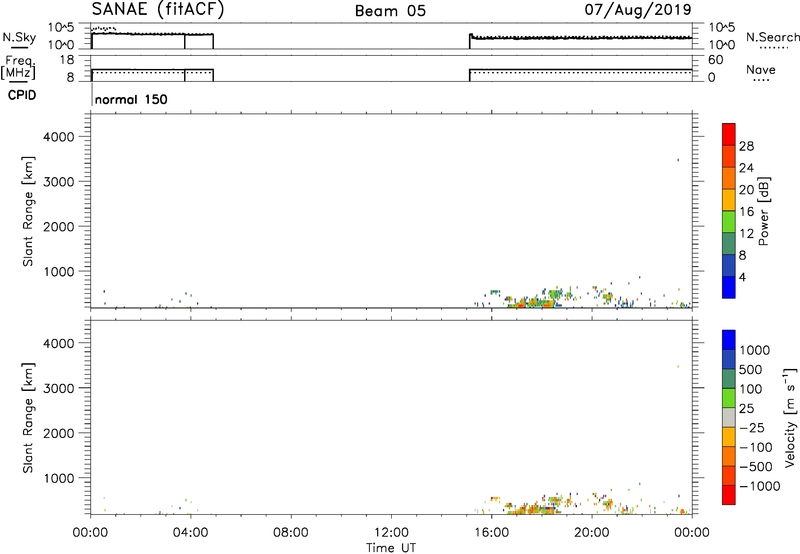
Task: Click the '20' label on Power colorbar
Action: coord(746,190)
